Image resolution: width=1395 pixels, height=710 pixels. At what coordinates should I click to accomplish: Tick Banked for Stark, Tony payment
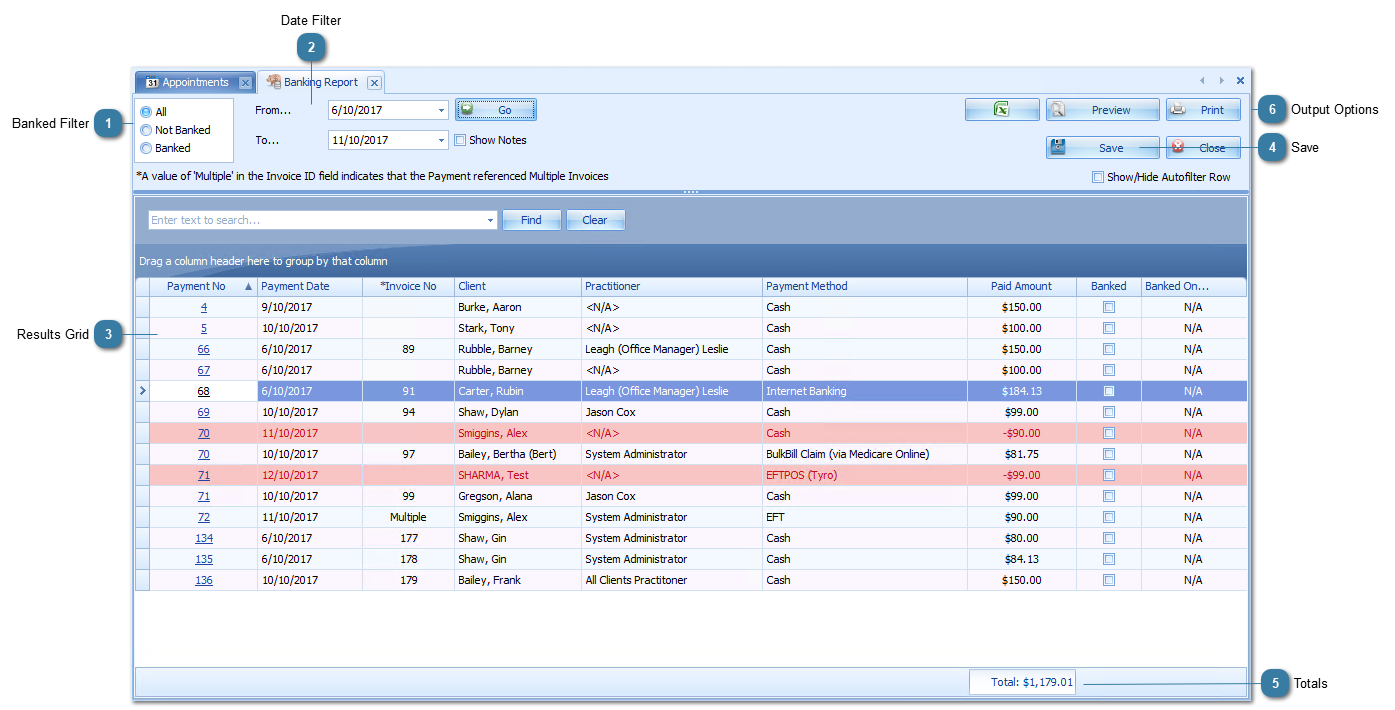pyautogui.click(x=1109, y=328)
